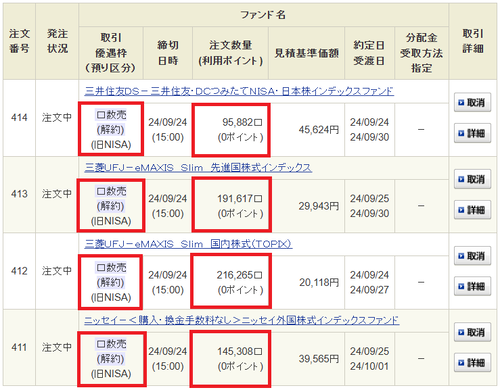Open 詳細 for order 413
This screenshot has height=390, width=500.
point(472,210)
